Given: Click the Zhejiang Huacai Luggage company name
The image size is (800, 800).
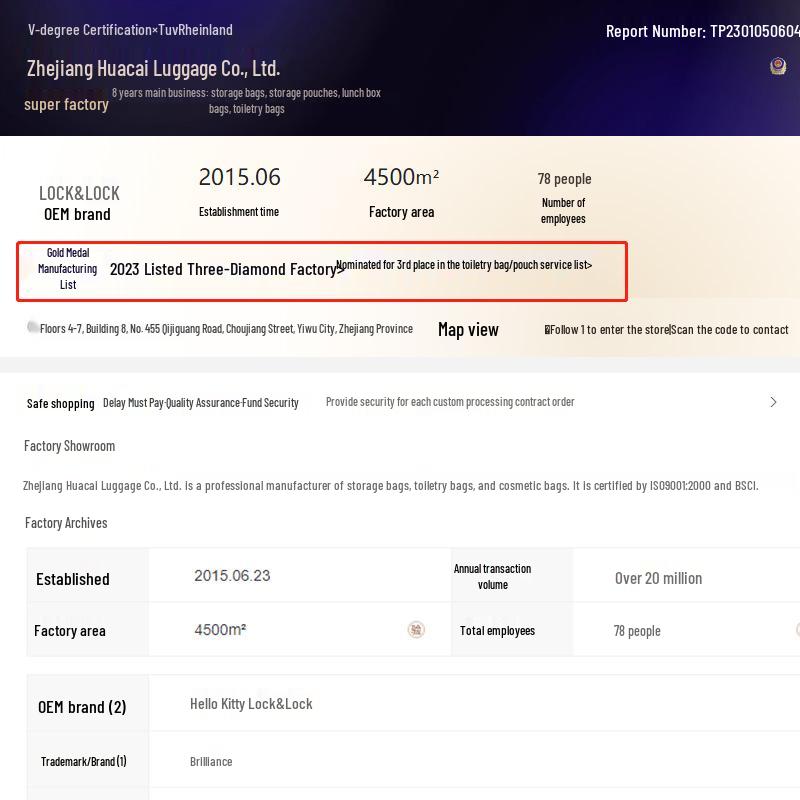Looking at the screenshot, I should 153,69.
